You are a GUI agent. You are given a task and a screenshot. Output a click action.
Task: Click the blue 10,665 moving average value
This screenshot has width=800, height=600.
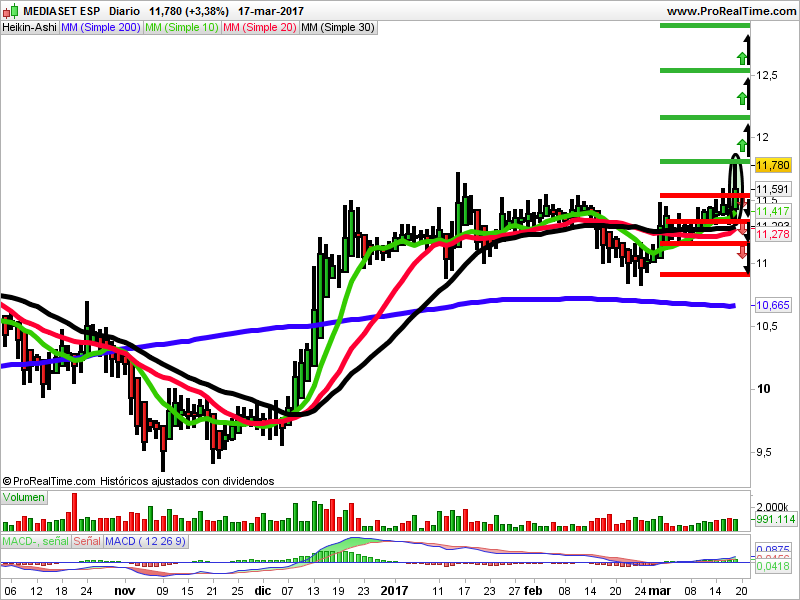(773, 305)
